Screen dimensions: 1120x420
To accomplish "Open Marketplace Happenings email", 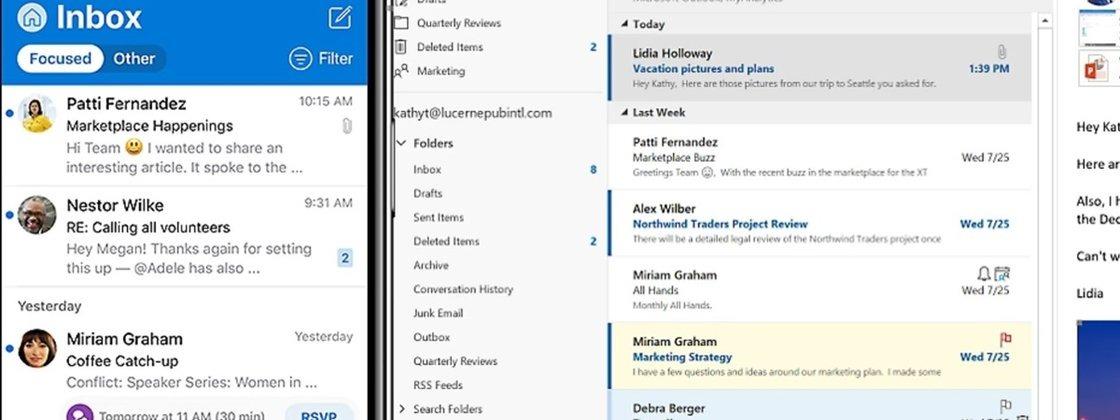I will coord(184,136).
